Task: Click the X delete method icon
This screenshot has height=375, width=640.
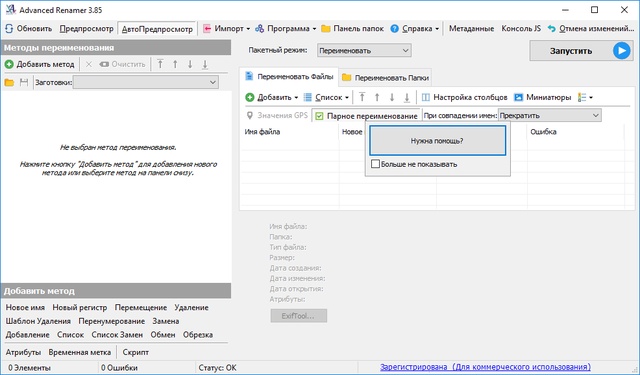Action: [89, 64]
